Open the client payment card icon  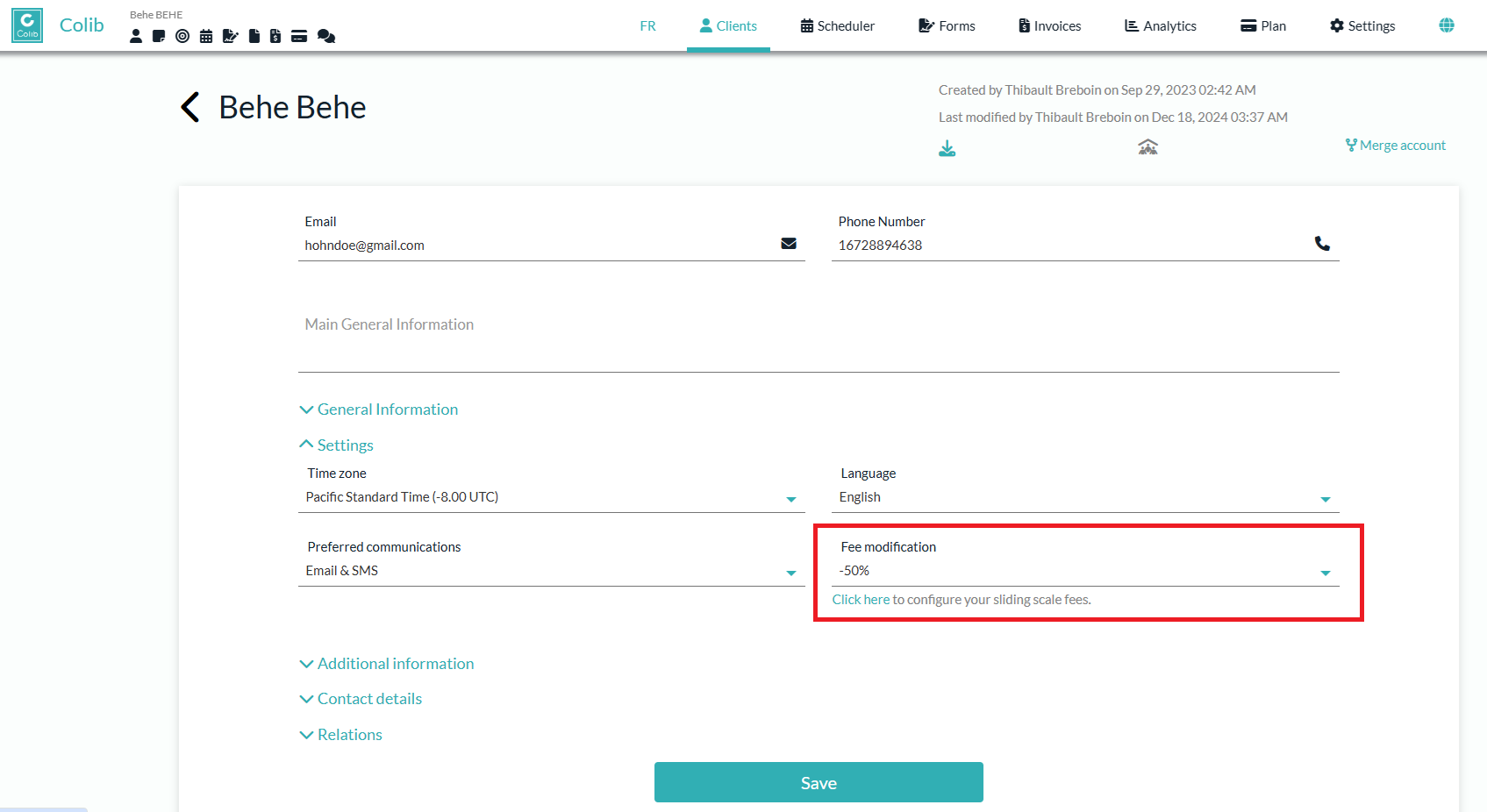[299, 36]
